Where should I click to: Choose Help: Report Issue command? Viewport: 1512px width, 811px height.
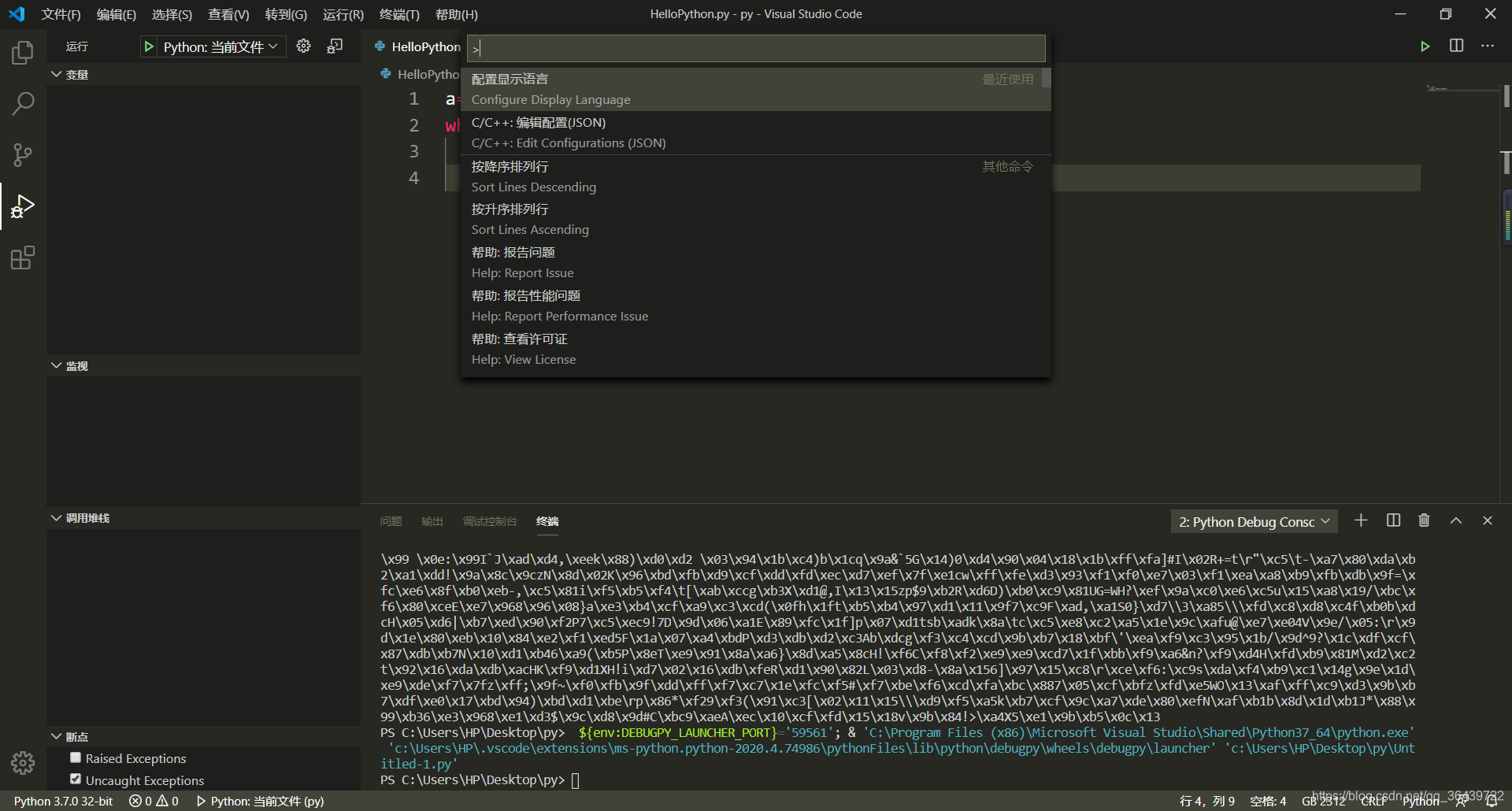755,262
